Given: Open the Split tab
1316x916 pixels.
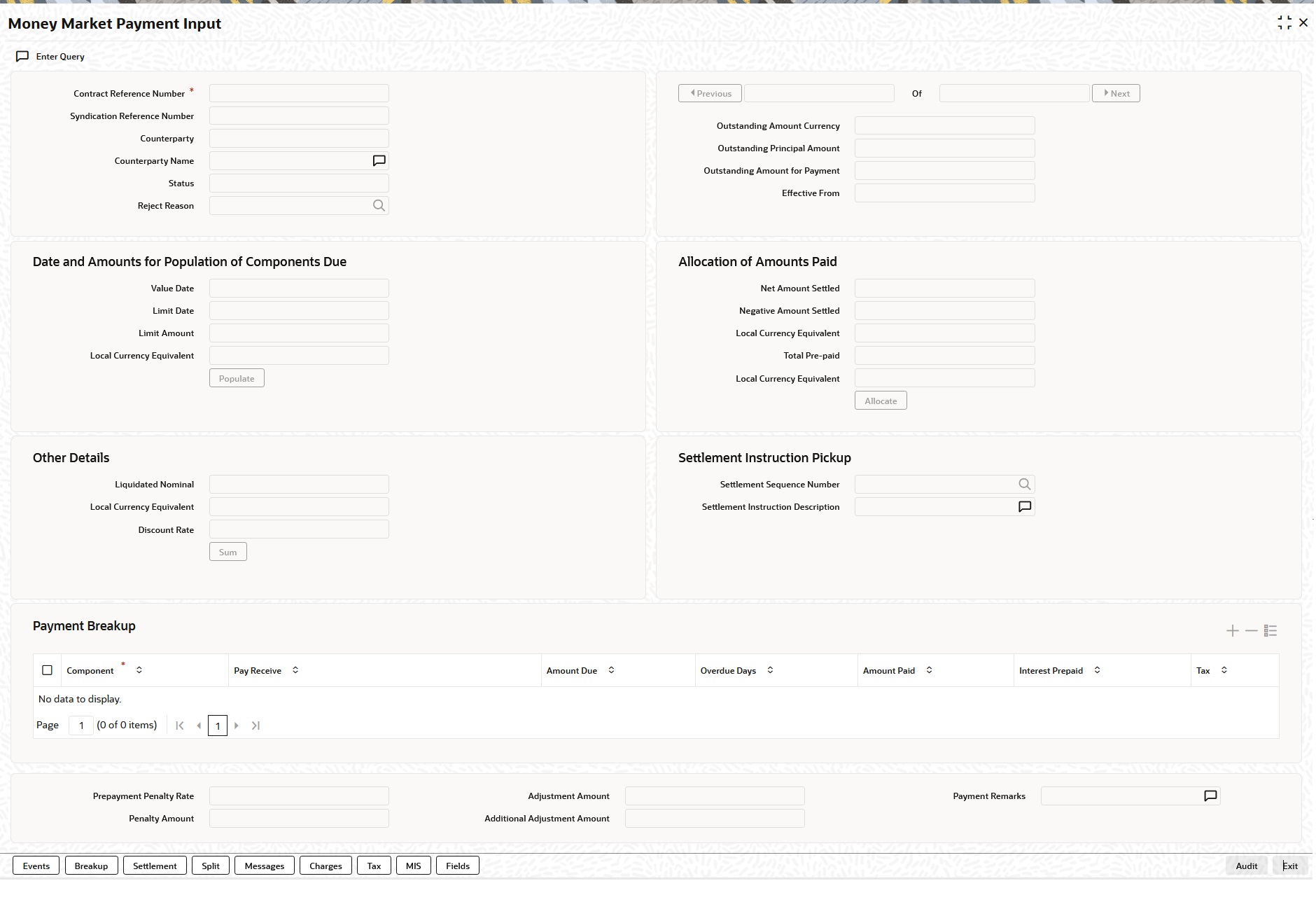Looking at the screenshot, I should 211,866.
